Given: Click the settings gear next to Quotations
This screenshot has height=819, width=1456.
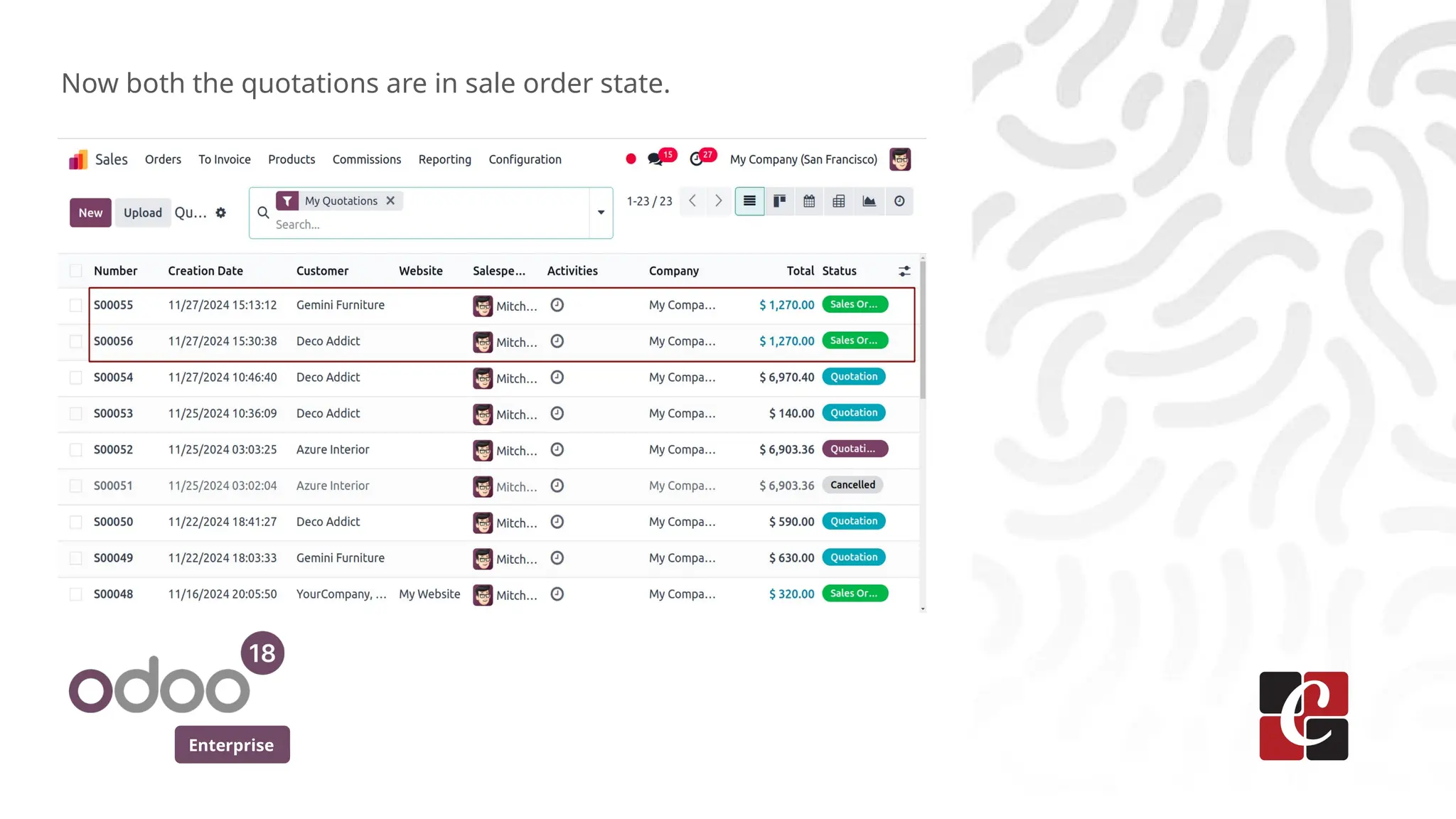Looking at the screenshot, I should [x=221, y=213].
